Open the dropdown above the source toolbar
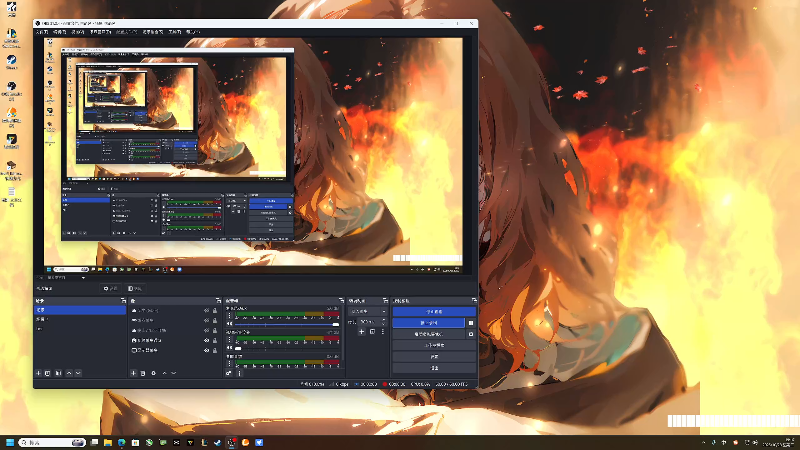Viewport: 800px width, 450px height. [x=65, y=278]
